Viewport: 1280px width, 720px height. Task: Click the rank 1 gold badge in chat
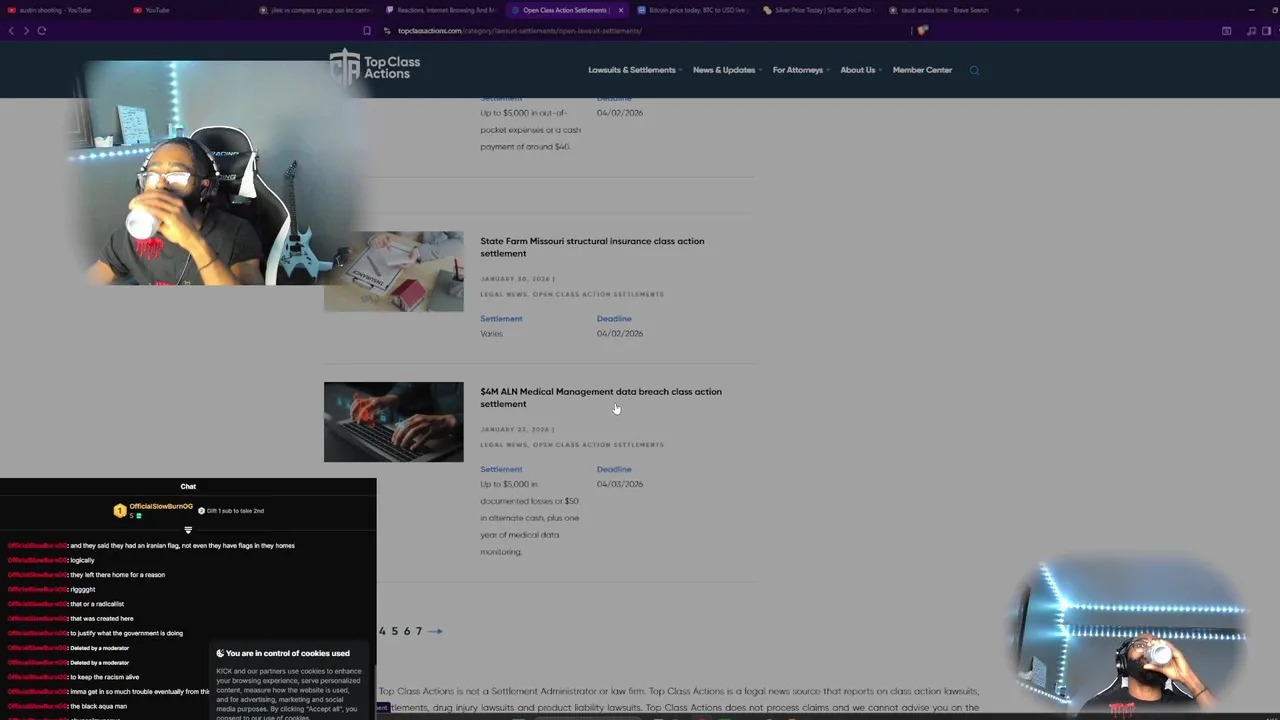point(120,511)
